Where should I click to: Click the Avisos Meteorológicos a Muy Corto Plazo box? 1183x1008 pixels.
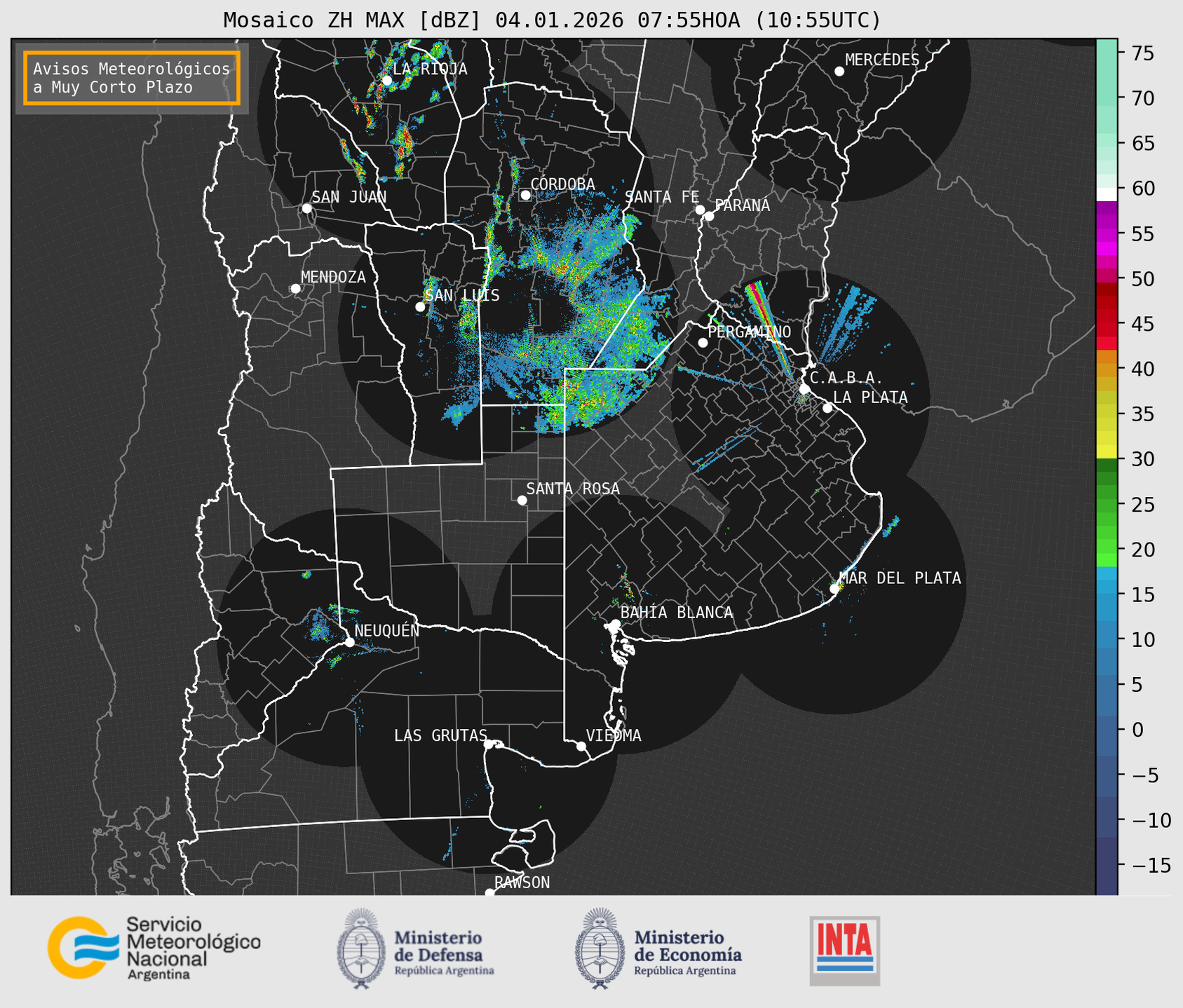(132, 78)
